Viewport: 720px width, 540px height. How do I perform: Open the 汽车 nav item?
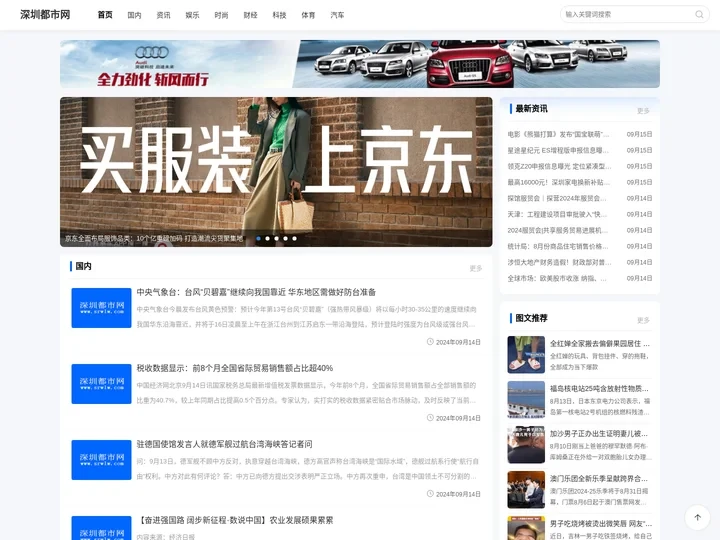(x=338, y=15)
